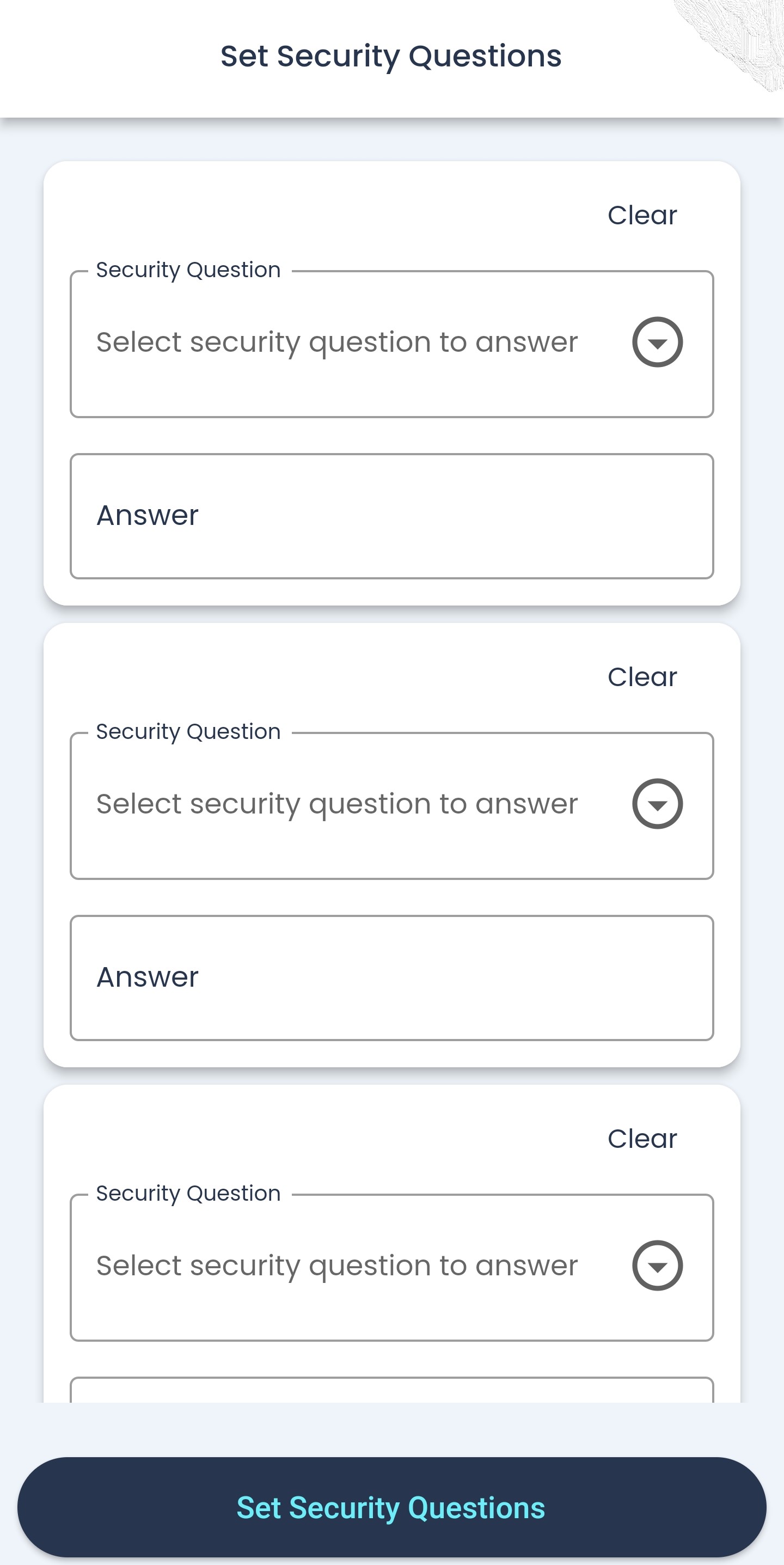Image resolution: width=784 pixels, height=1565 pixels.
Task: Click the Answer placeholder text in second card
Action: coord(148,977)
